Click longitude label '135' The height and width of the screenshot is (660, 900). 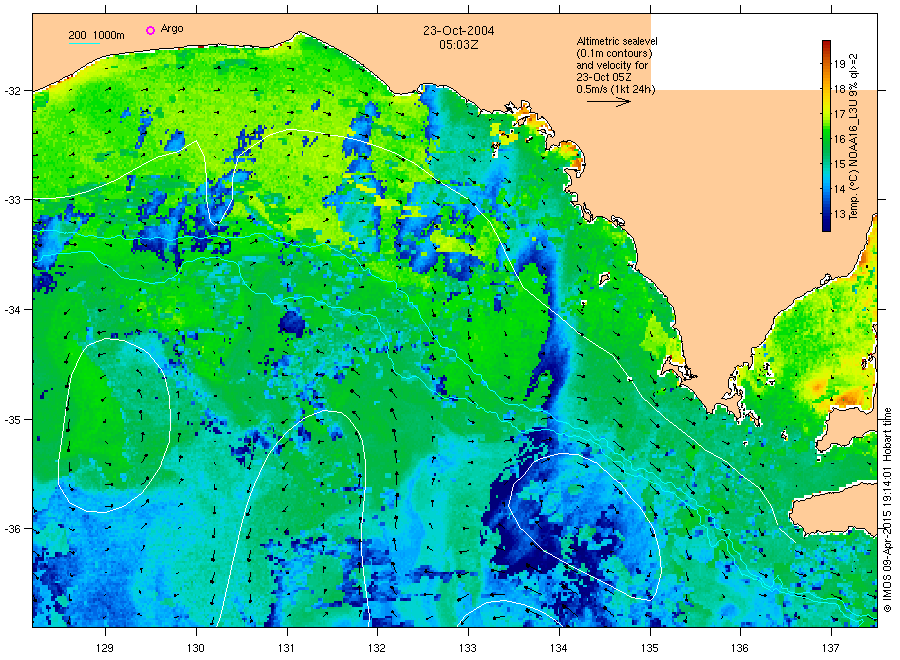[x=650, y=648]
